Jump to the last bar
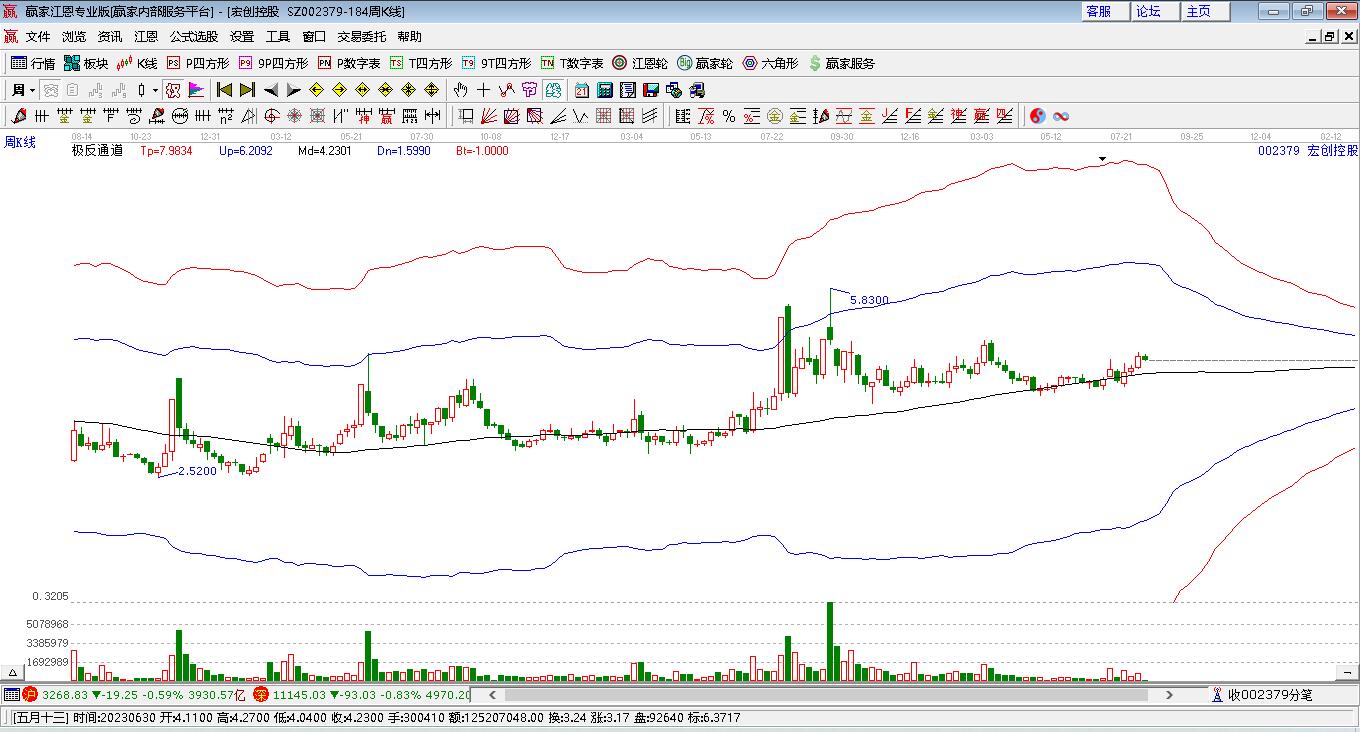 [247, 90]
